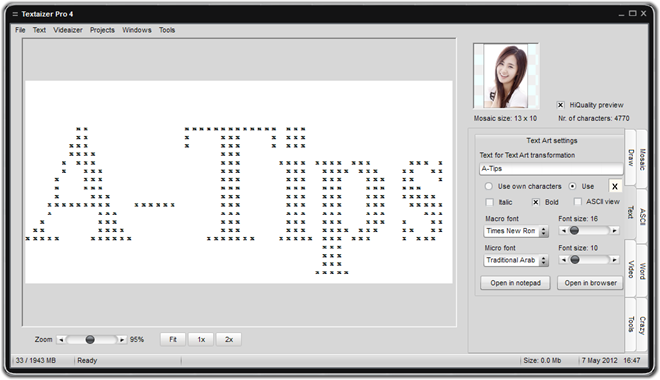The width and height of the screenshot is (660, 380).
Task: Decrease Micro font size with left arrow
Action: pyautogui.click(x=564, y=260)
